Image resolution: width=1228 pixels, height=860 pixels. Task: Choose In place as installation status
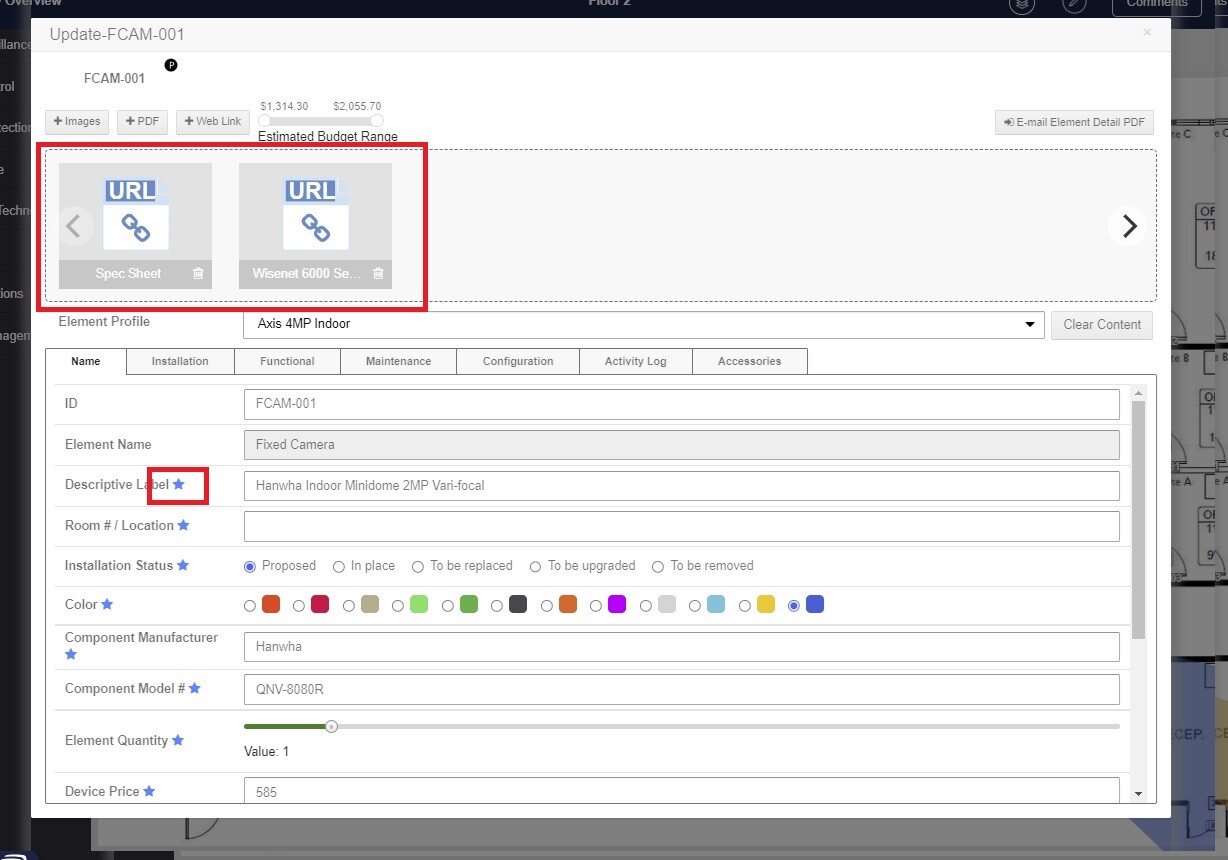pos(339,565)
